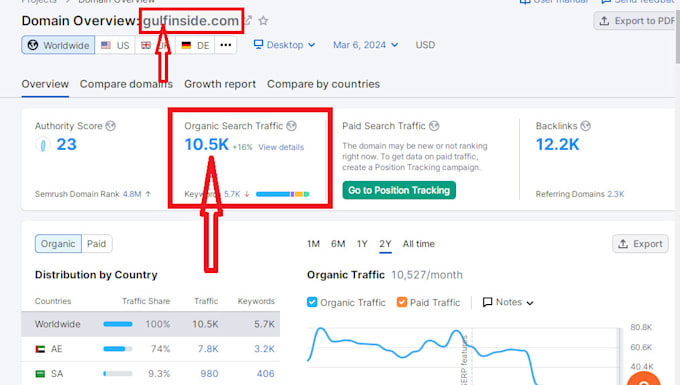Viewport: 680px width, 385px height.
Task: Click the Traffic Share column header
Action: pyautogui.click(x=146, y=301)
